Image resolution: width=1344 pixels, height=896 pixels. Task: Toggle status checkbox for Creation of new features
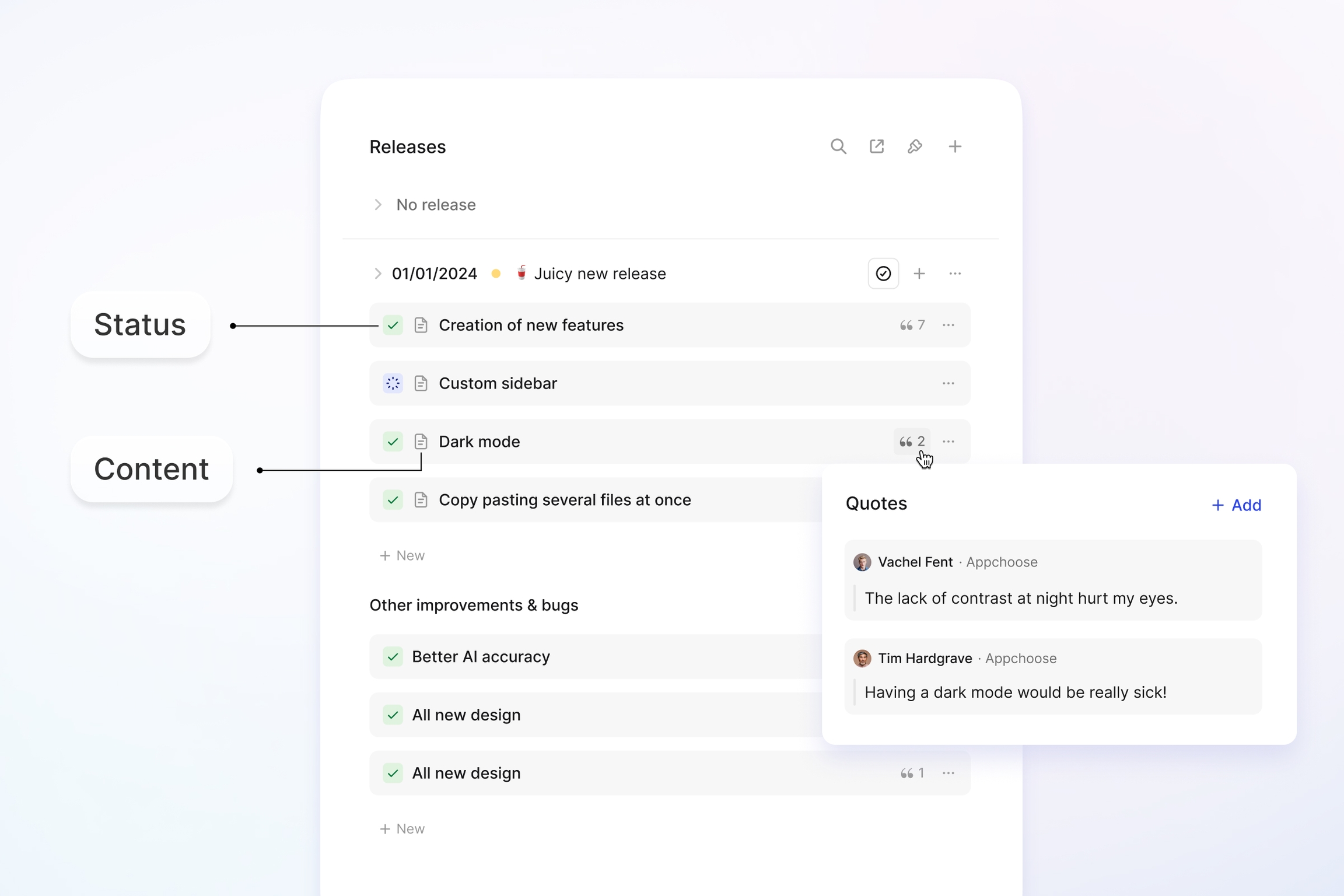point(393,325)
